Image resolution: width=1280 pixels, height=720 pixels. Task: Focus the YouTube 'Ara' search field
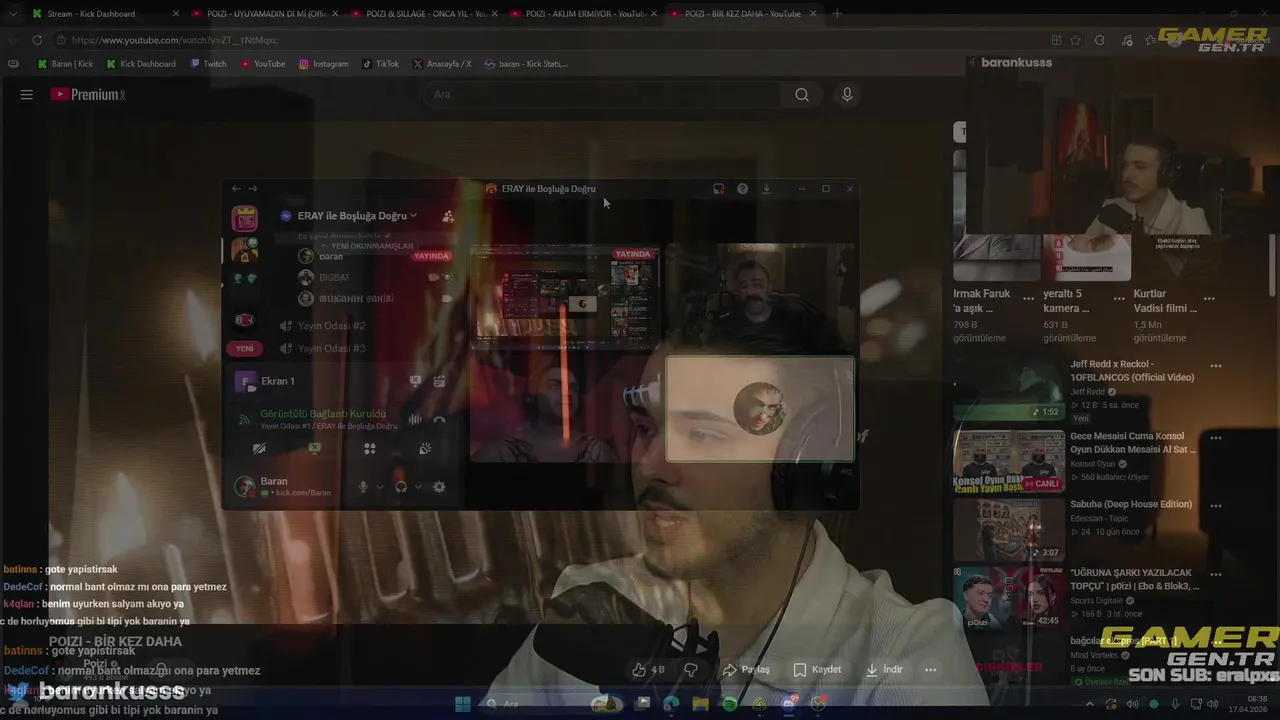(605, 94)
